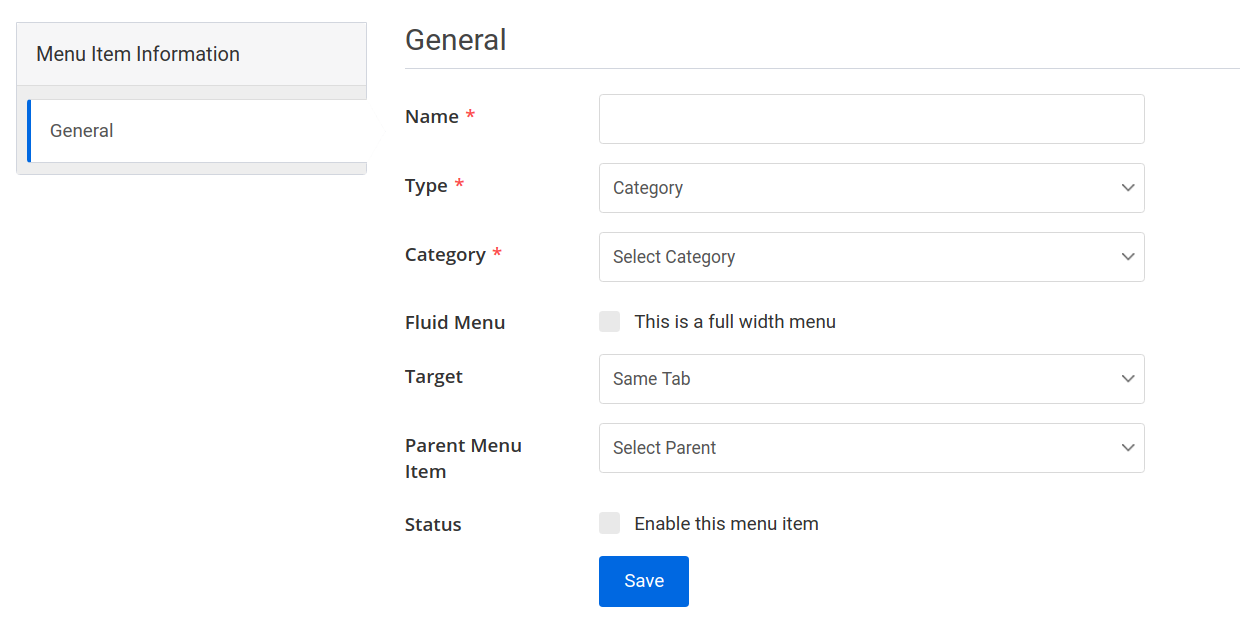The height and width of the screenshot is (630, 1240).
Task: Click the Status field label
Action: click(x=433, y=523)
